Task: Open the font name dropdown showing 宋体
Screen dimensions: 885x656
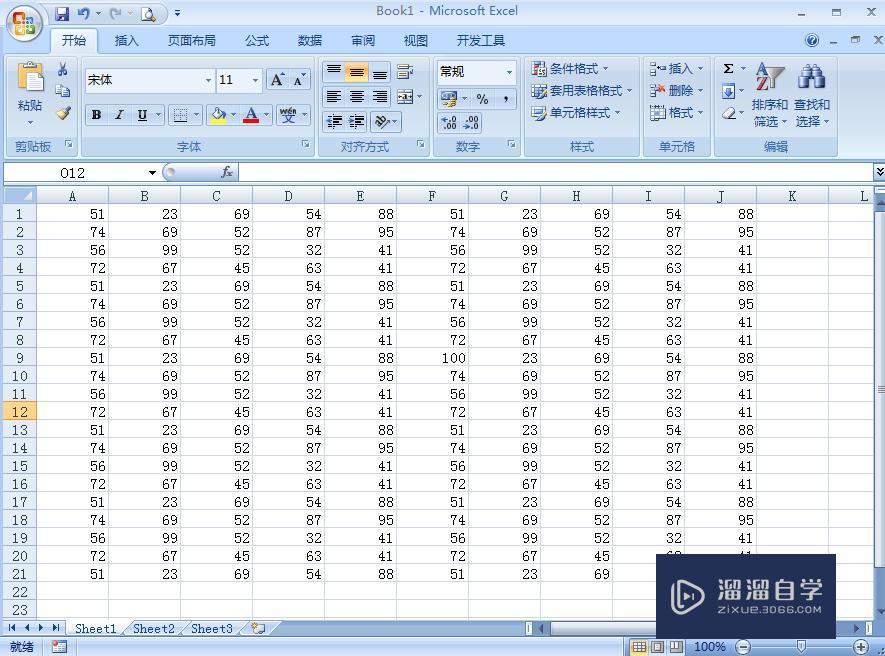Action: click(x=207, y=80)
